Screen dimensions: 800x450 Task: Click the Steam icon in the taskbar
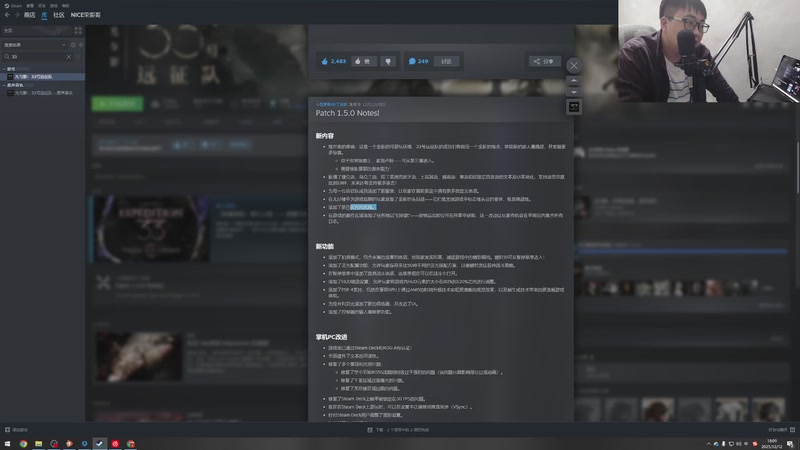(99, 444)
